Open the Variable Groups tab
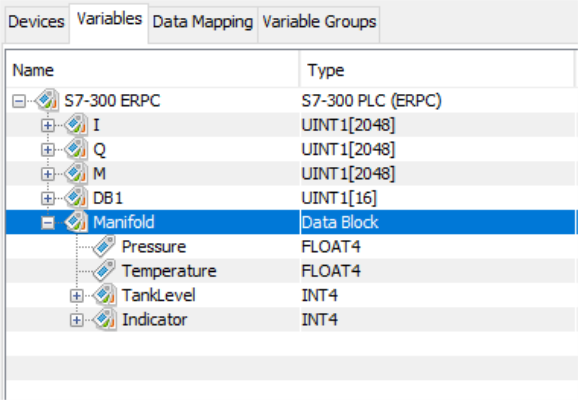The image size is (578, 400). coord(319,21)
